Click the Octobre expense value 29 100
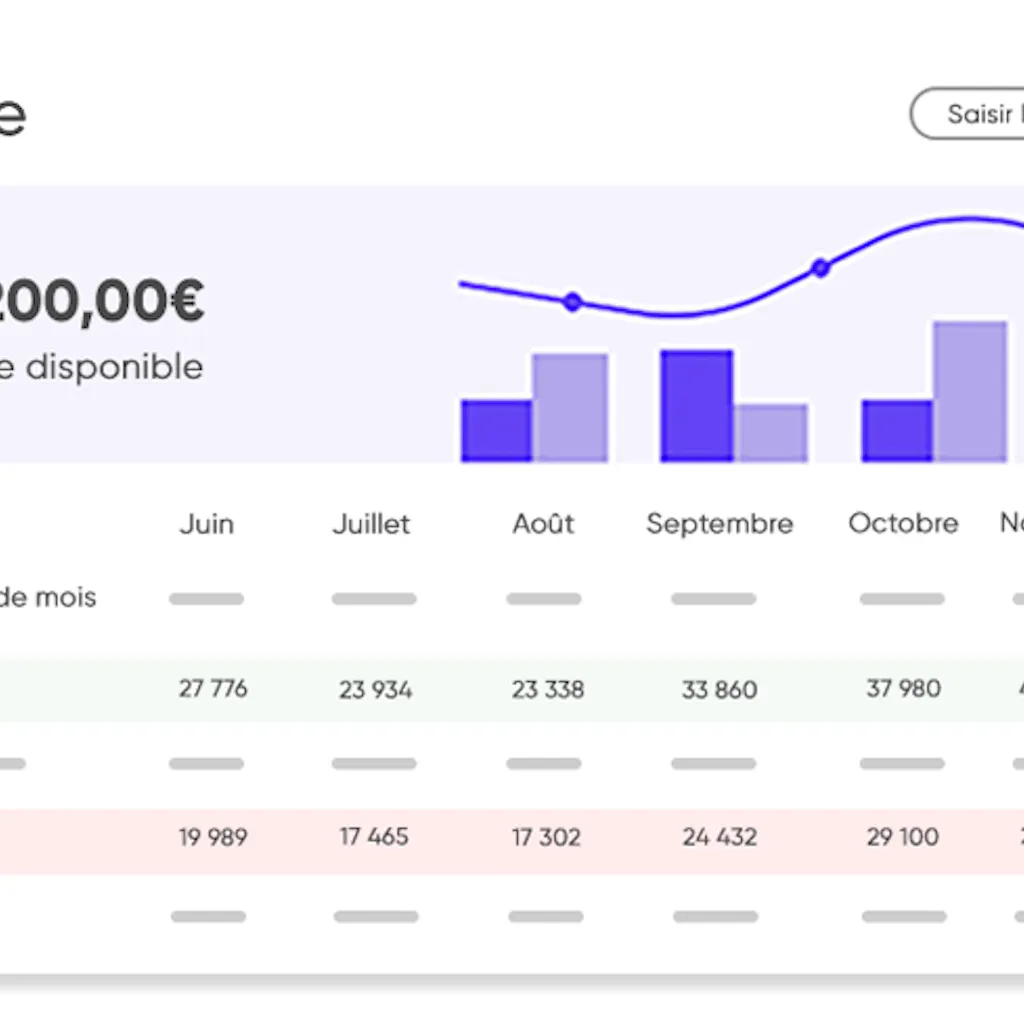Image resolution: width=1024 pixels, height=1024 pixels. 903,837
